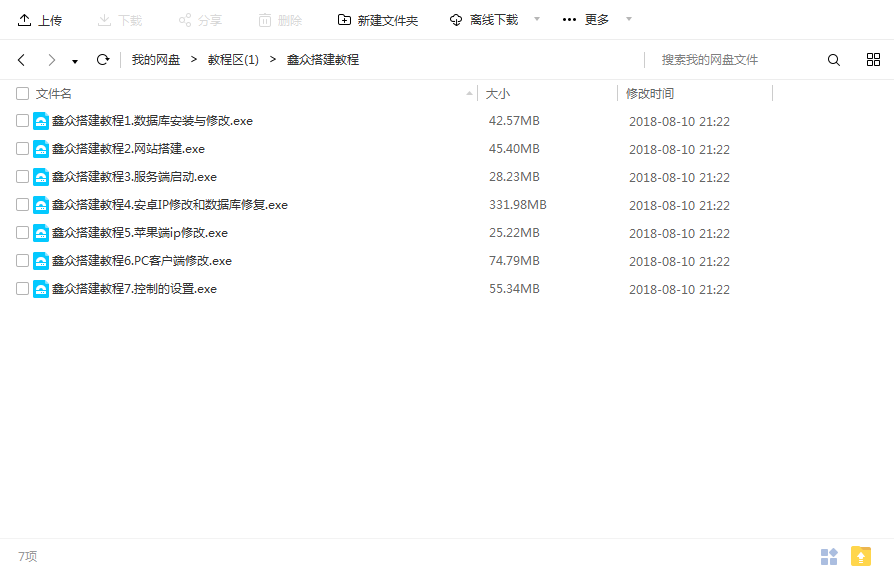This screenshot has width=894, height=572.
Task: Select file name 鑫众搭建教程4.安卓IP修改和数据库修复.exe
Action: (x=170, y=205)
